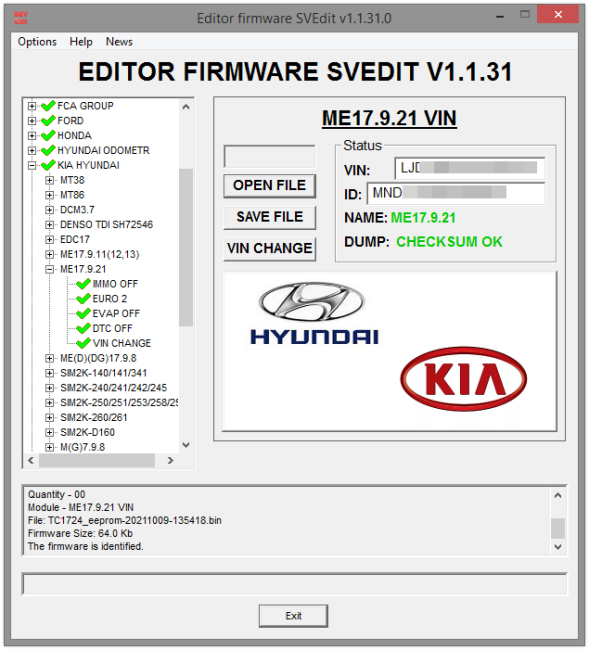Viewport: 589px width, 650px height.
Task: Click the tree horizontal scroll-left arrow
Action: 31,460
